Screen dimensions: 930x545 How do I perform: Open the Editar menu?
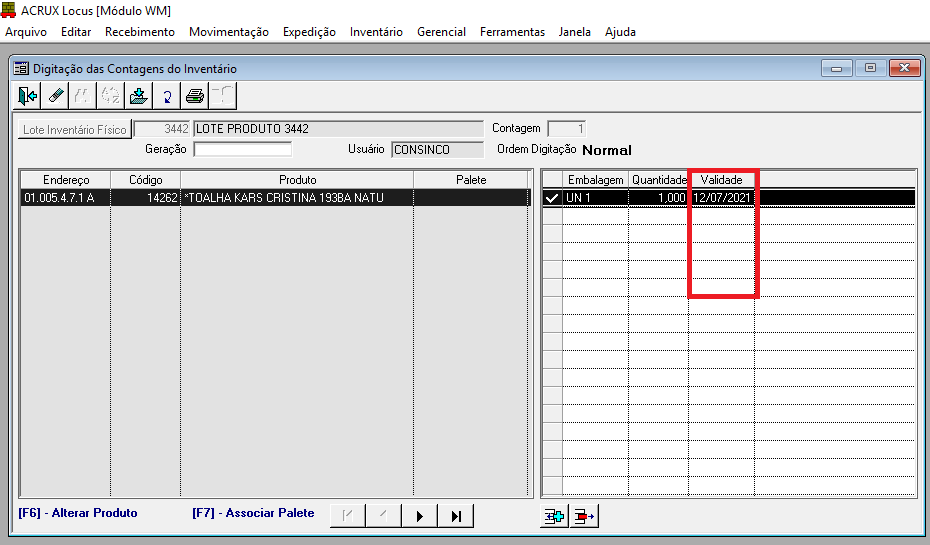coord(76,32)
